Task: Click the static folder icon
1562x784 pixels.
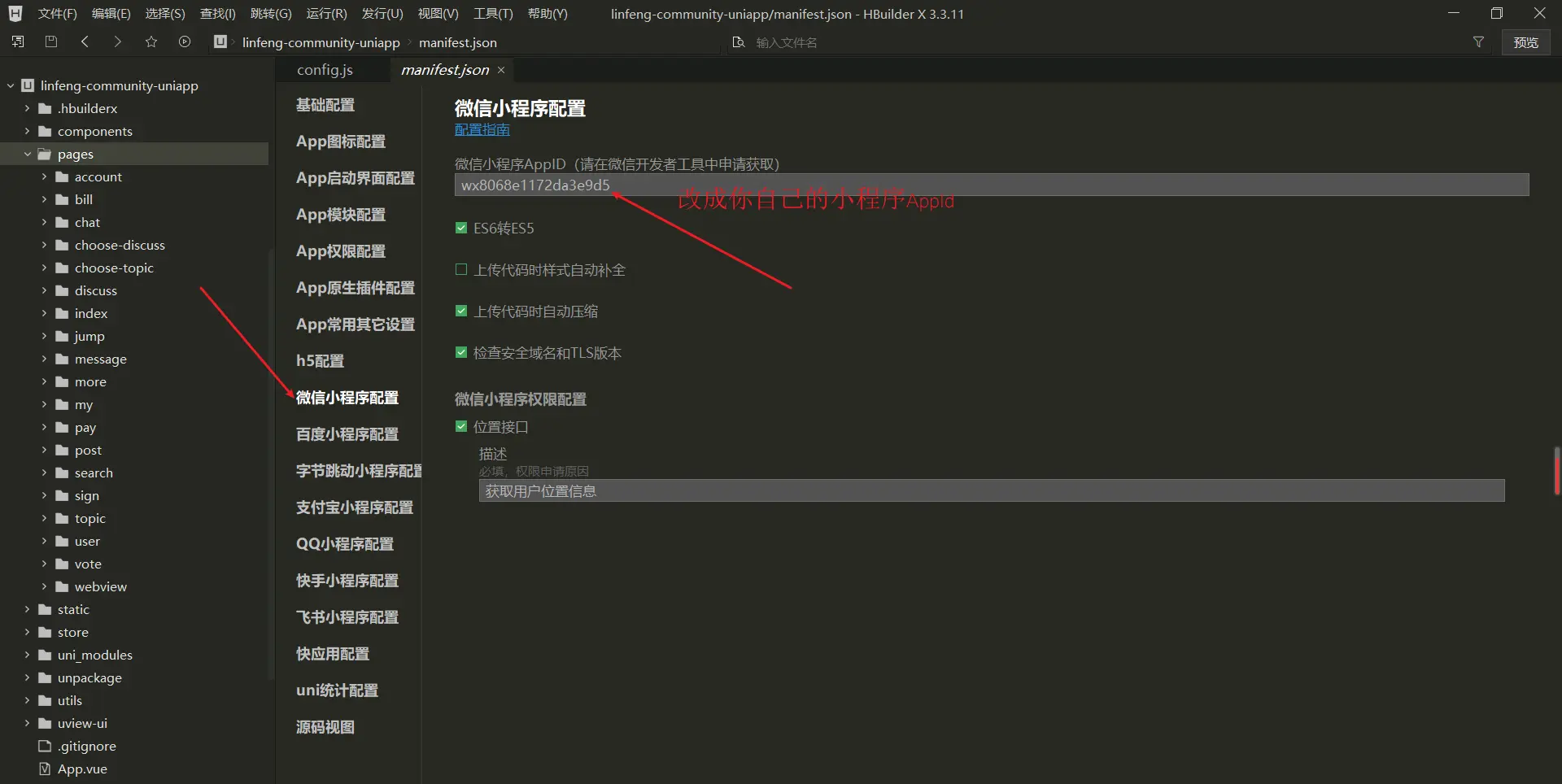Action: [45, 609]
